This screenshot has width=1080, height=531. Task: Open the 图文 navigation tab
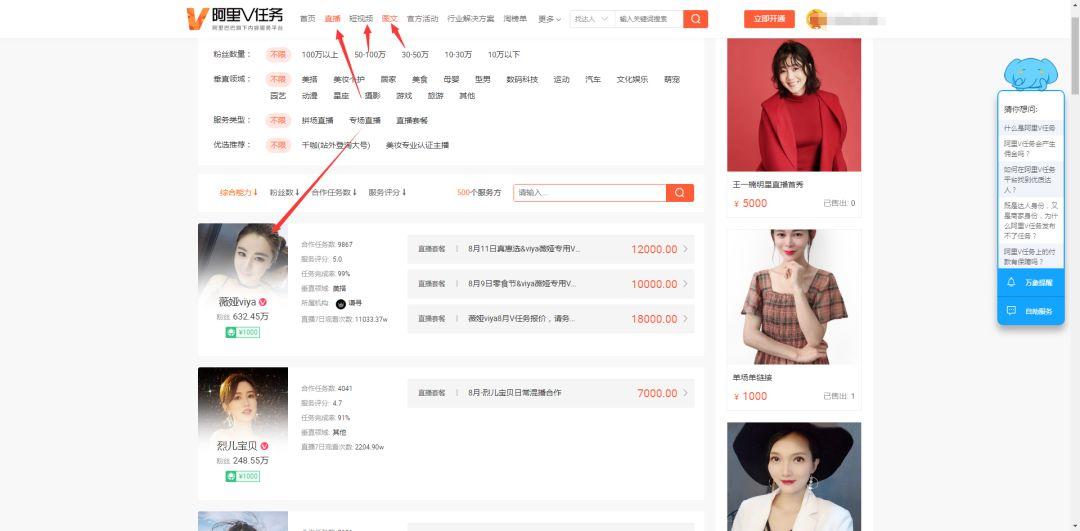point(390,19)
